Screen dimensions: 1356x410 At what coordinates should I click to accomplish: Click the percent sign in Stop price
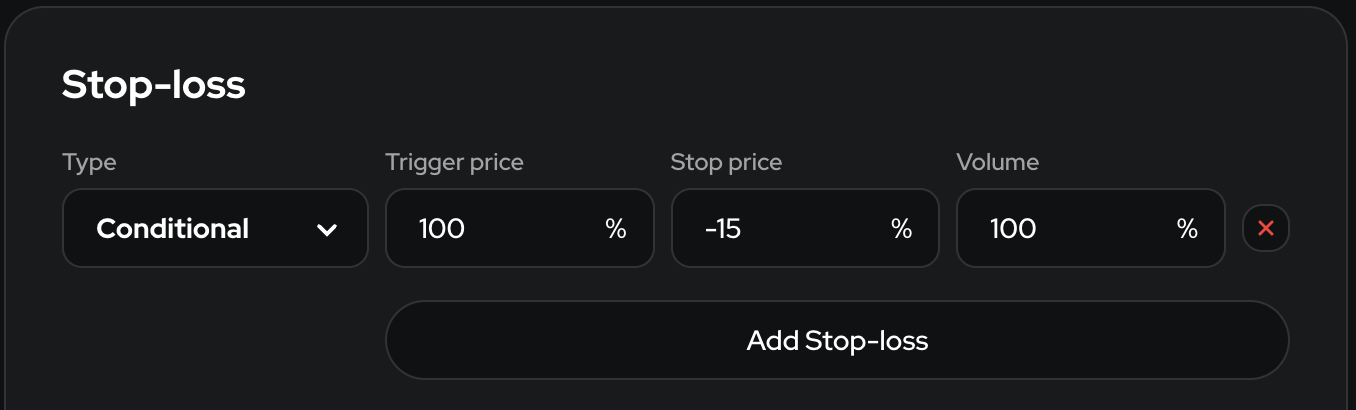901,229
